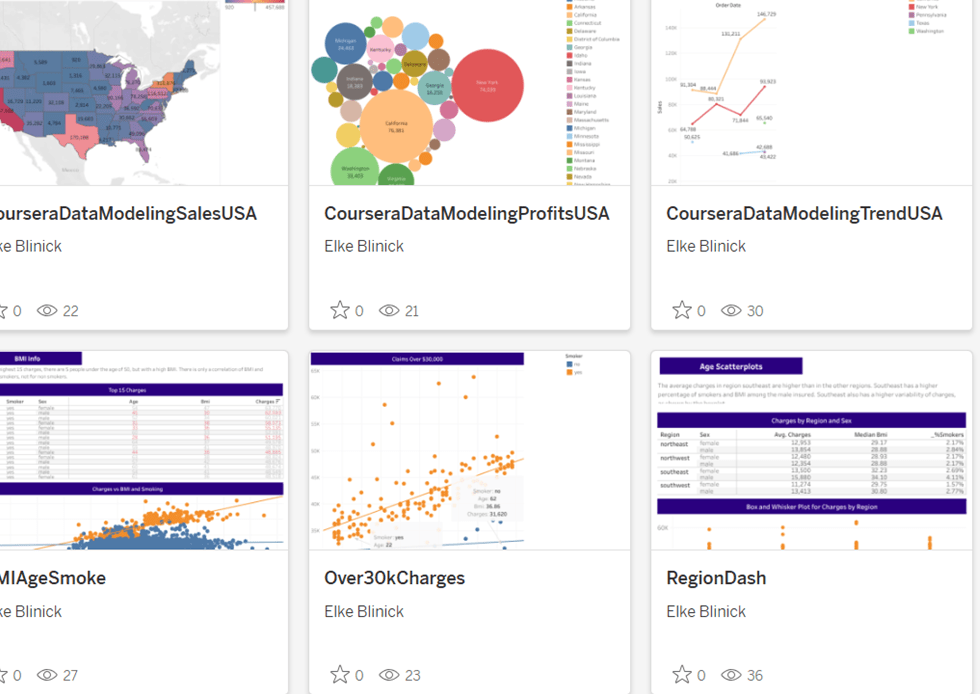Click the views eye icon under Over30kCharges
The height and width of the screenshot is (694, 980).
pyautogui.click(x=389, y=675)
